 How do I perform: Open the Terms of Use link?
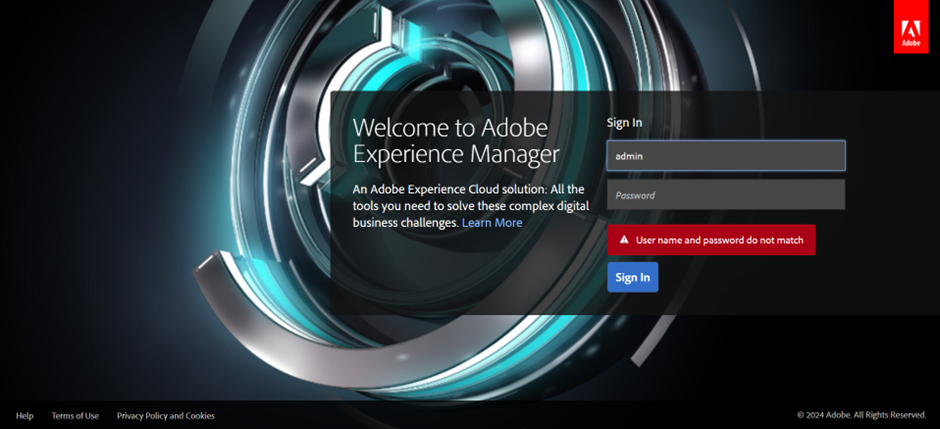[75, 416]
